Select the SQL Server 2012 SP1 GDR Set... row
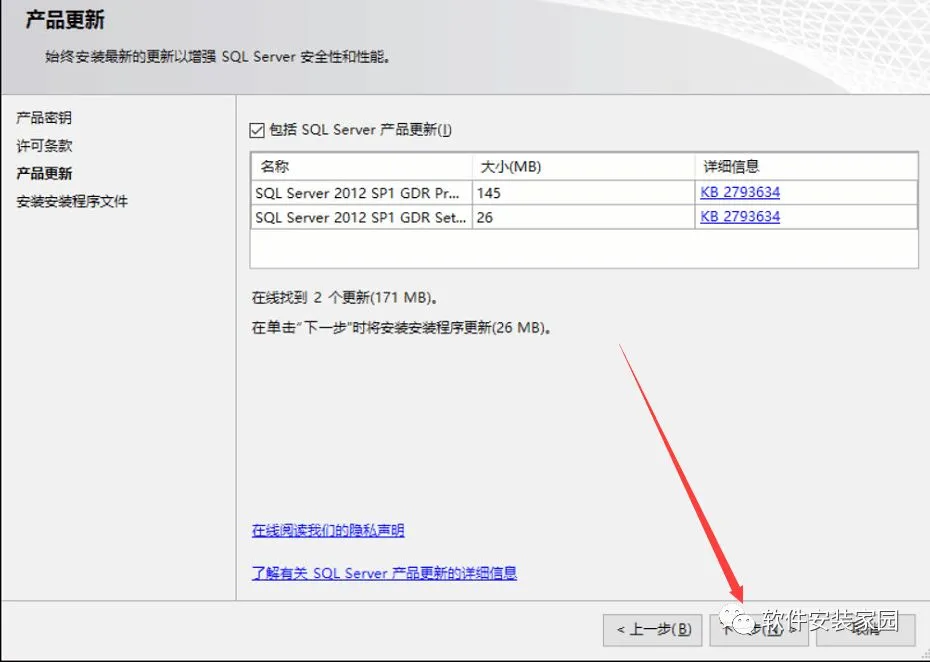930x662 pixels. [584, 217]
